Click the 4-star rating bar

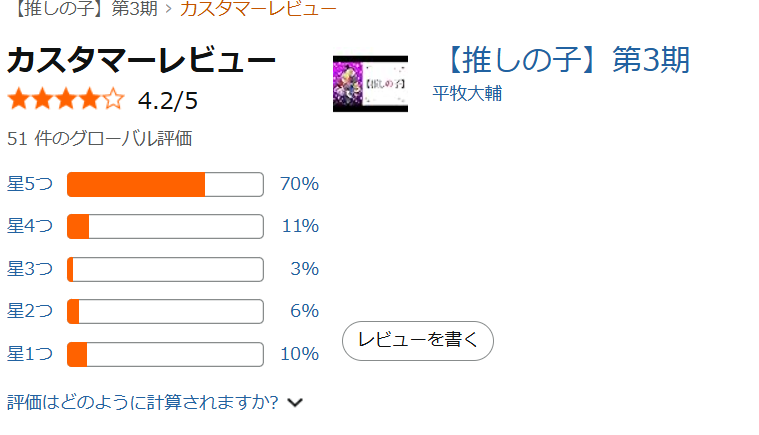click(x=165, y=226)
